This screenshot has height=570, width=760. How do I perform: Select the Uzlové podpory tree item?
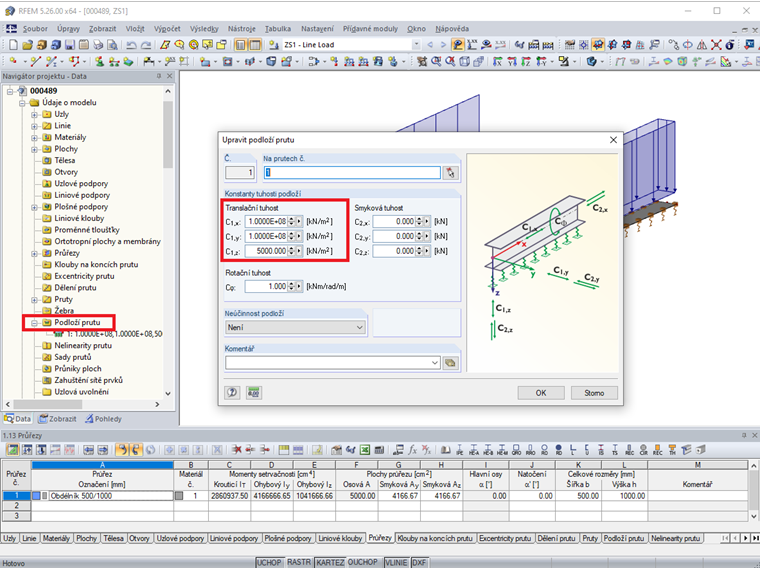81,184
